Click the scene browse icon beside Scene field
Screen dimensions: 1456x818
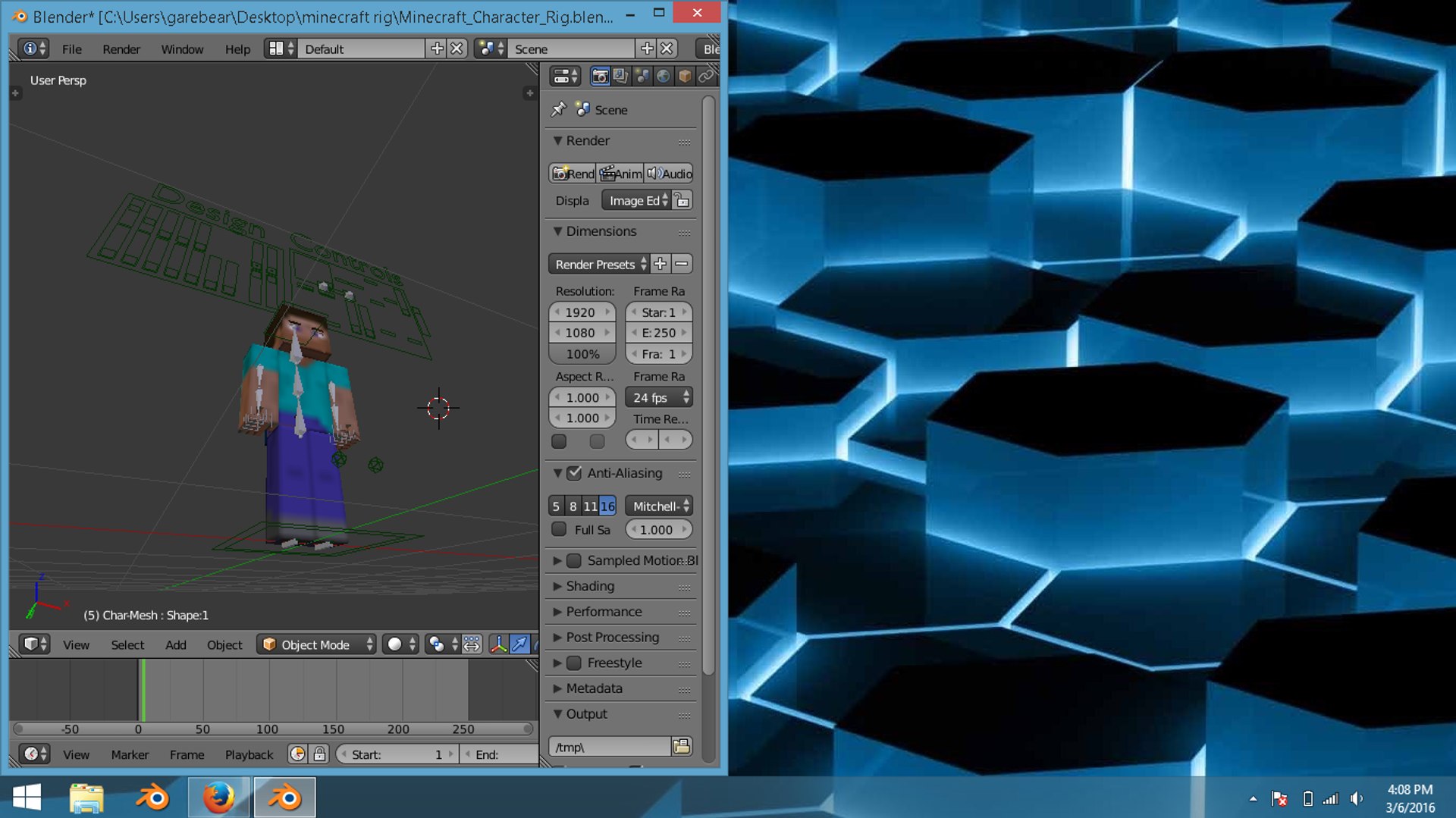(491, 49)
